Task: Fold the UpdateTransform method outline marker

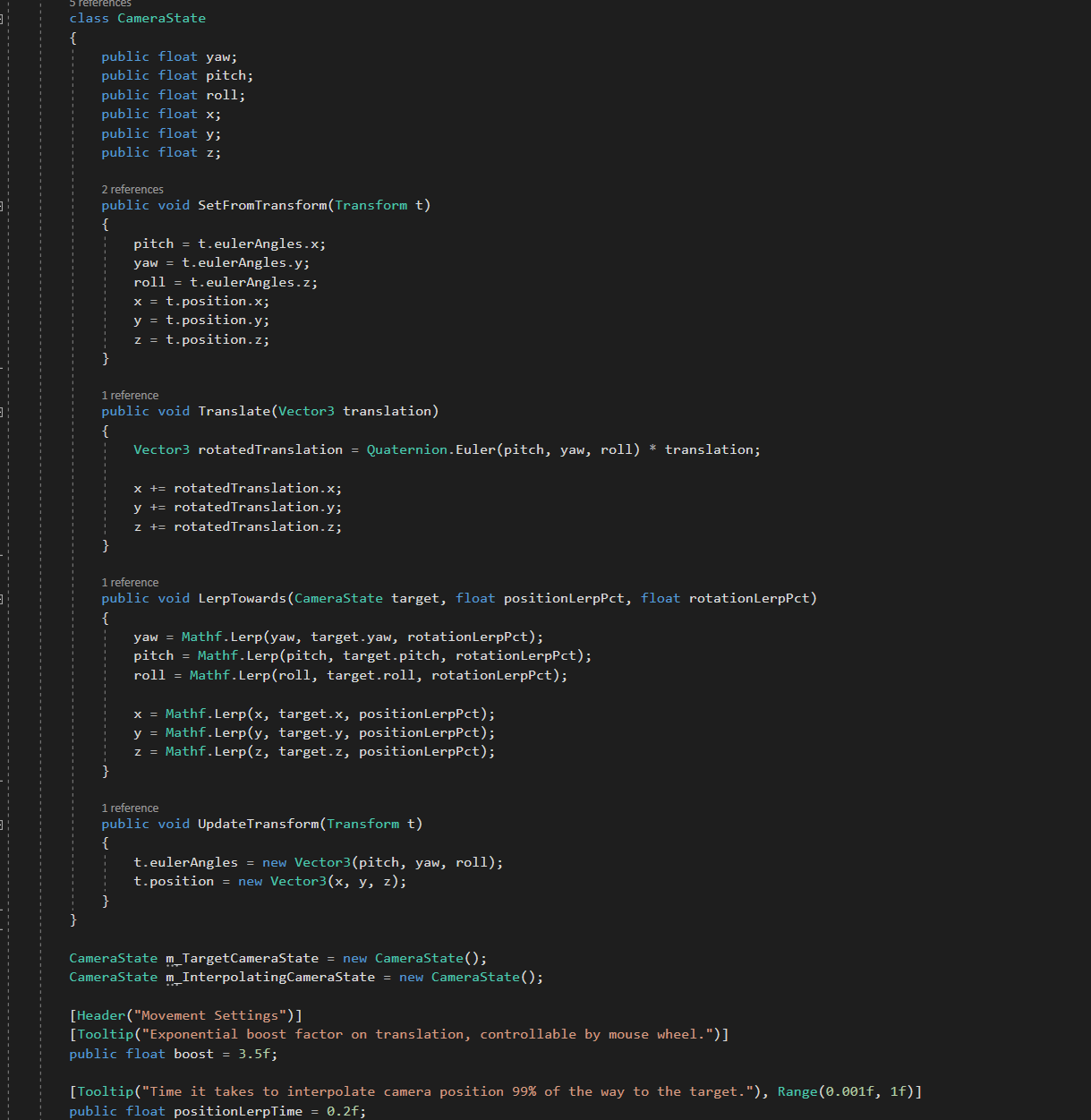Action: pos(2,825)
